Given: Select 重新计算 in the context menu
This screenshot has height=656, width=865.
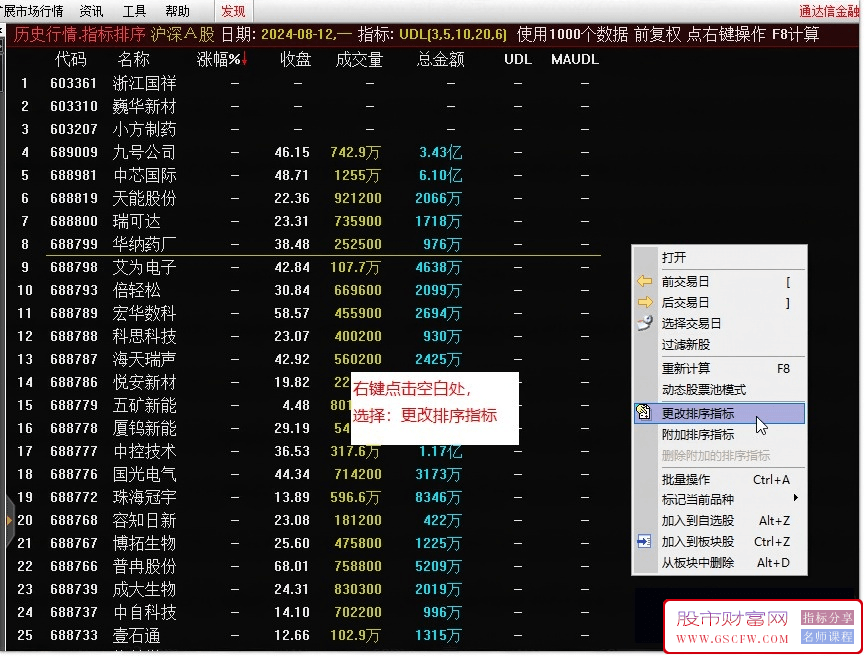Looking at the screenshot, I should click(719, 369).
